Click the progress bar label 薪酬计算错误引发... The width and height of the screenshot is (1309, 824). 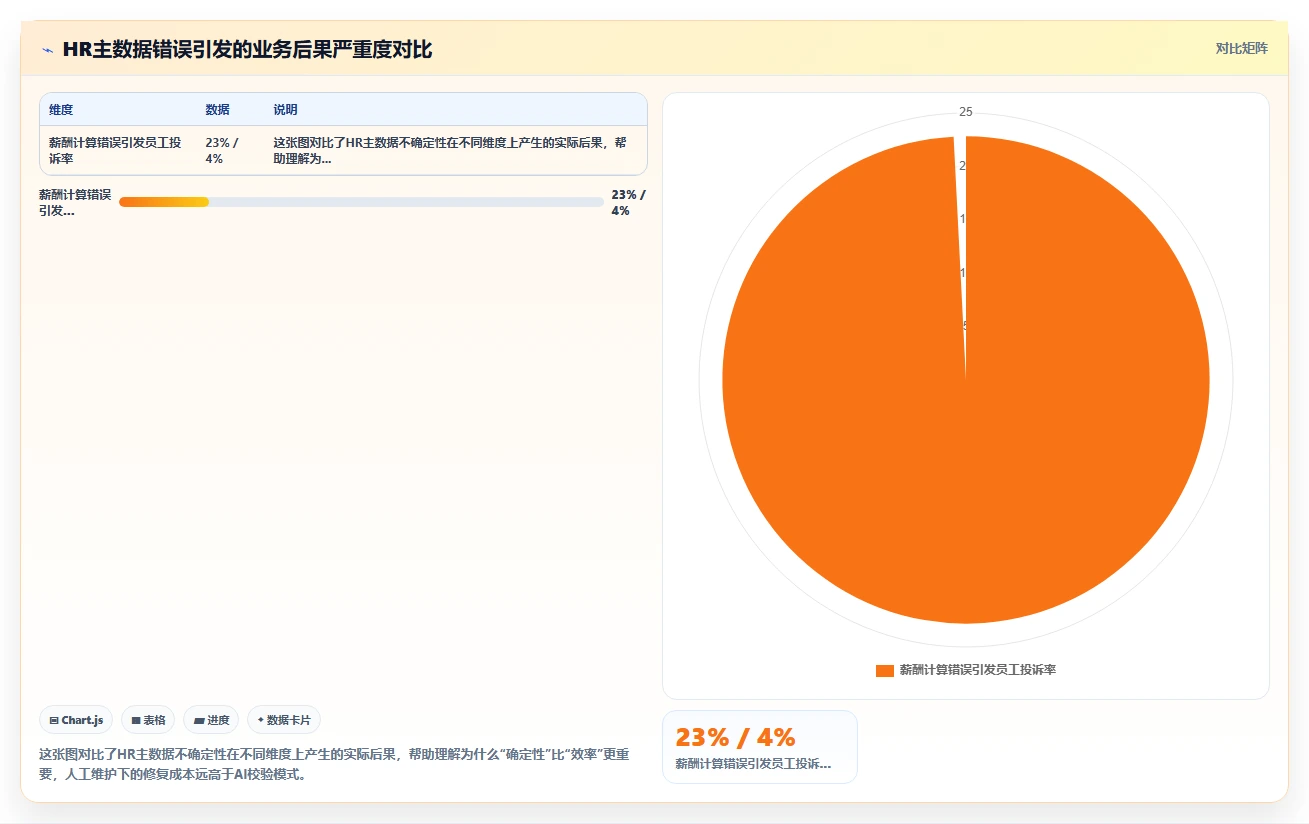coord(75,202)
